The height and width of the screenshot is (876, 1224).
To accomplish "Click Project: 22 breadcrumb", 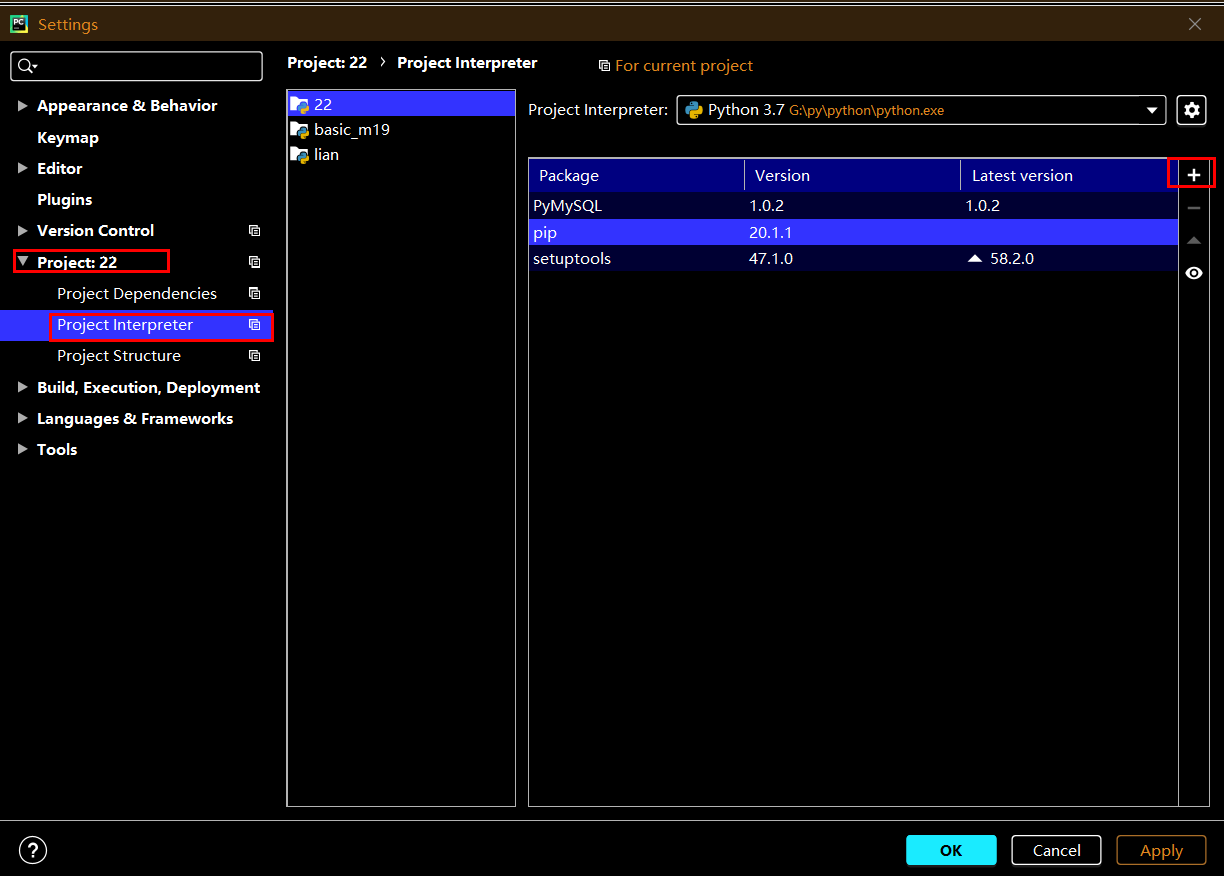I will [x=327, y=63].
